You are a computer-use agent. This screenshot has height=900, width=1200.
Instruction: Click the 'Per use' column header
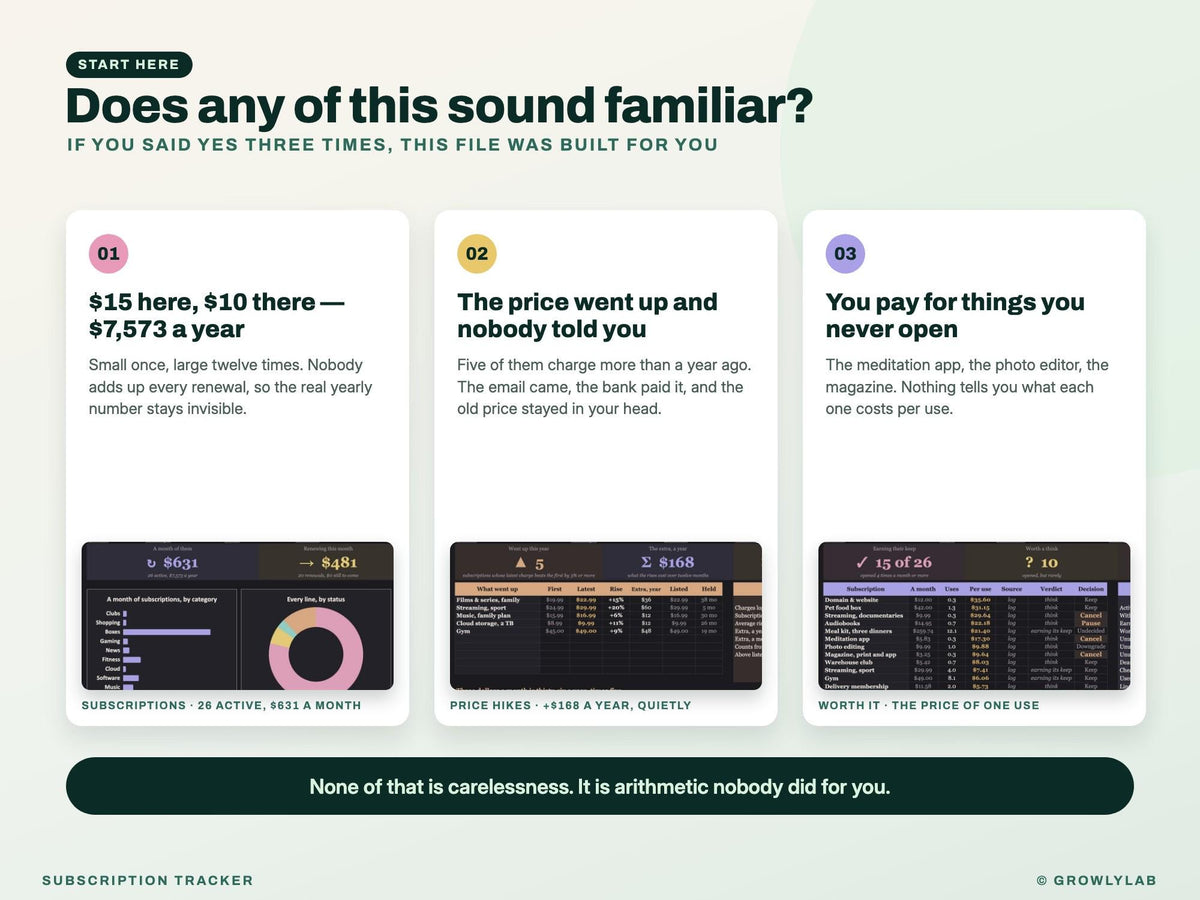tap(980, 589)
